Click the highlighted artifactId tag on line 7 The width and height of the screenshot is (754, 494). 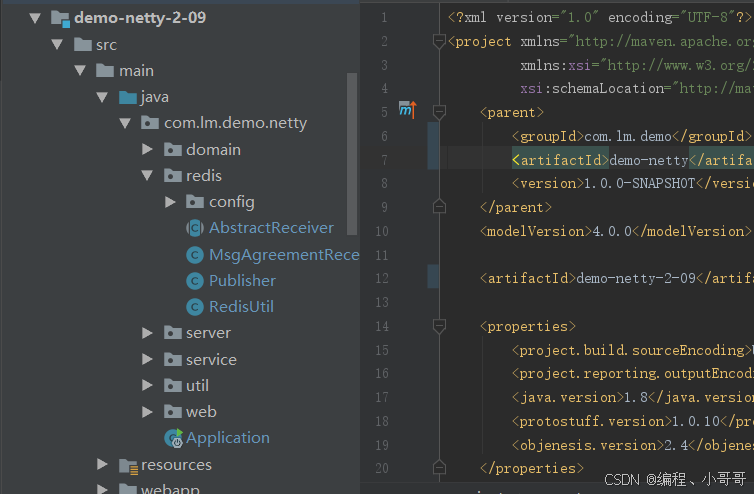561,160
